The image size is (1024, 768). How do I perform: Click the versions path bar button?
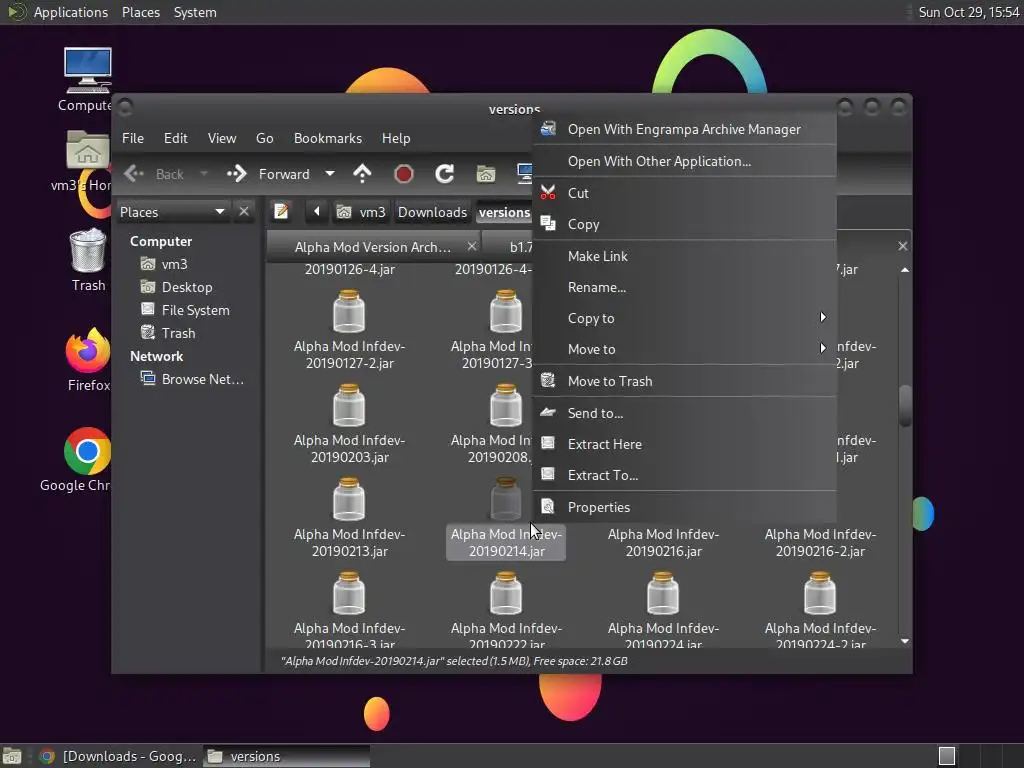[x=504, y=212]
